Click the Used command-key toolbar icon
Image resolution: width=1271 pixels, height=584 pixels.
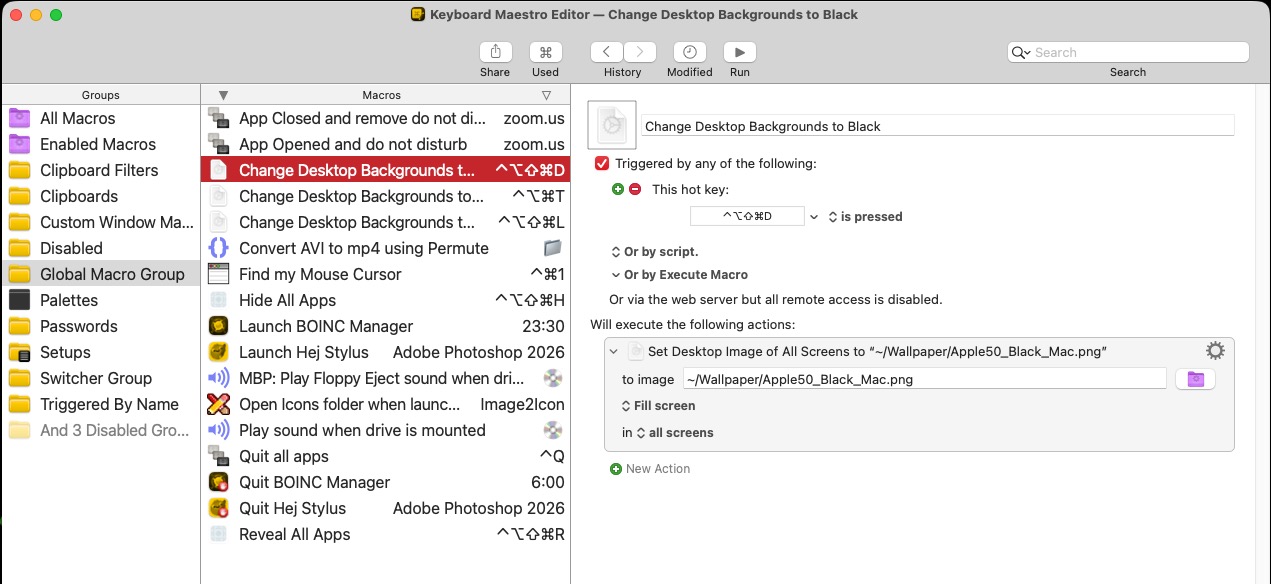coord(545,53)
